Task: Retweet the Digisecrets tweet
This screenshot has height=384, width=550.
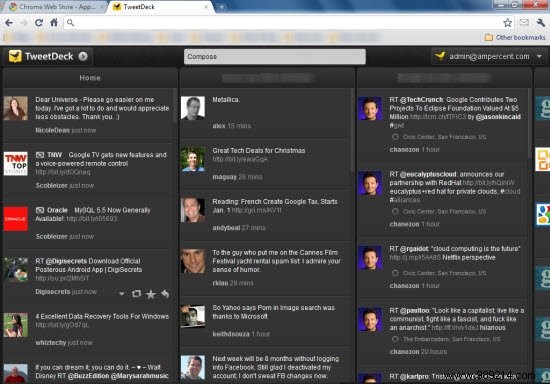Action: pos(136,294)
